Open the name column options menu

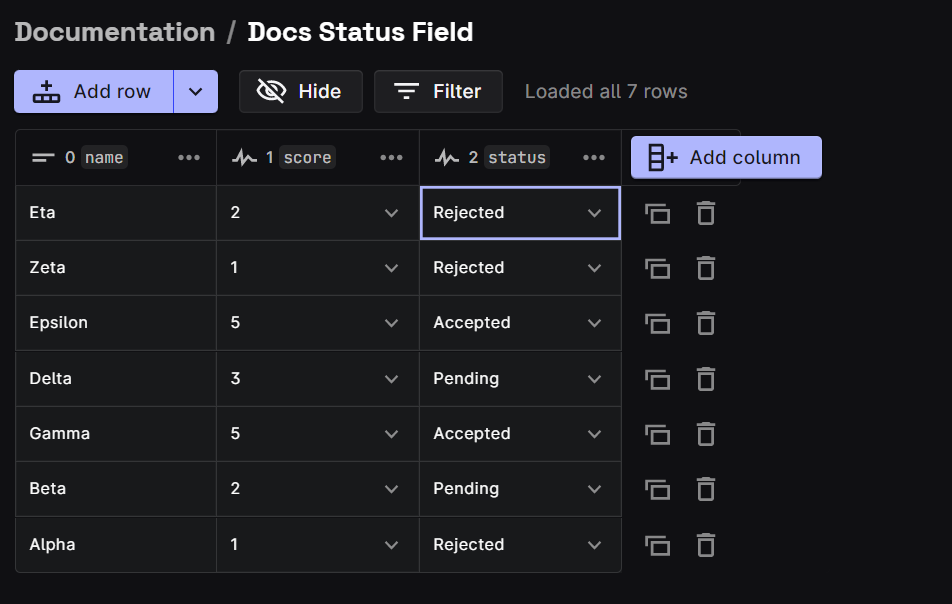189,157
